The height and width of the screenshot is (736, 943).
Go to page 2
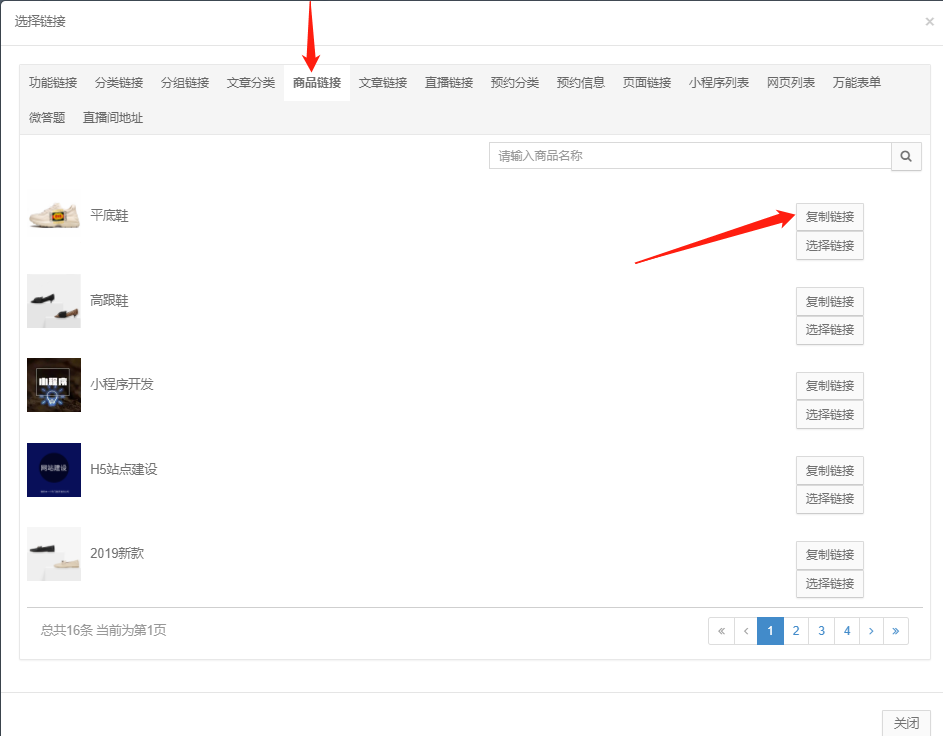click(x=796, y=631)
